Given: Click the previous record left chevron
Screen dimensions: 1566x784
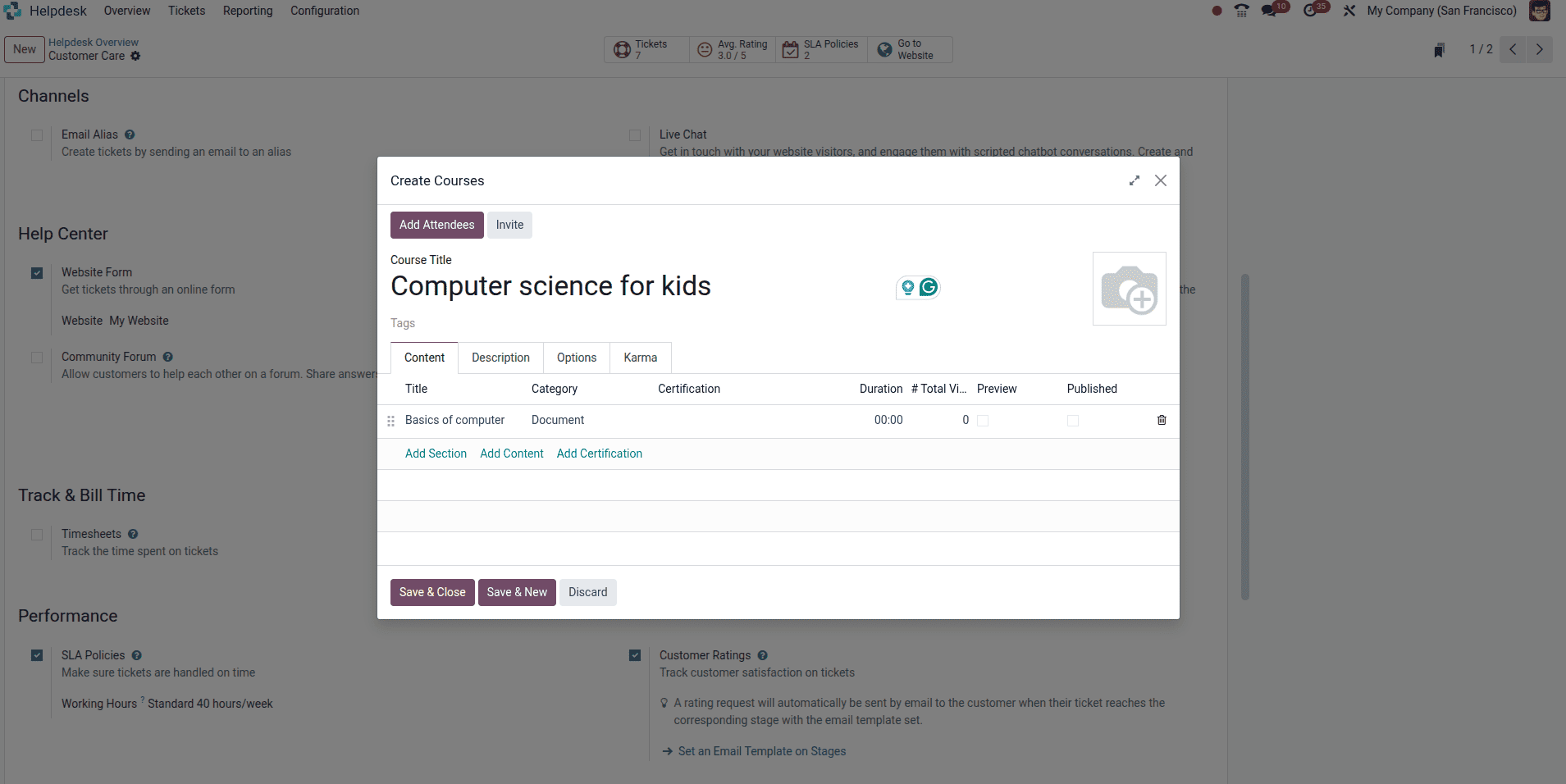Looking at the screenshot, I should (x=1512, y=49).
